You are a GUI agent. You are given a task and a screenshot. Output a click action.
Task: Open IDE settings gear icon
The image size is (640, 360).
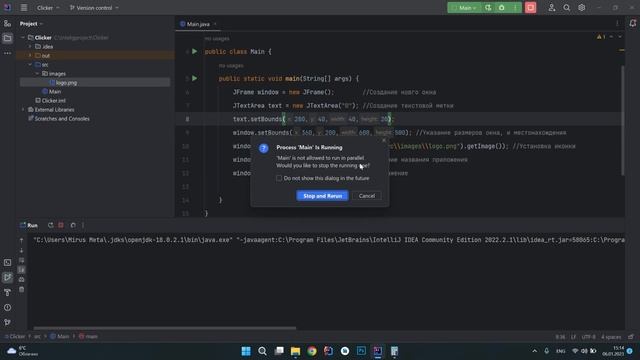[x=582, y=8]
